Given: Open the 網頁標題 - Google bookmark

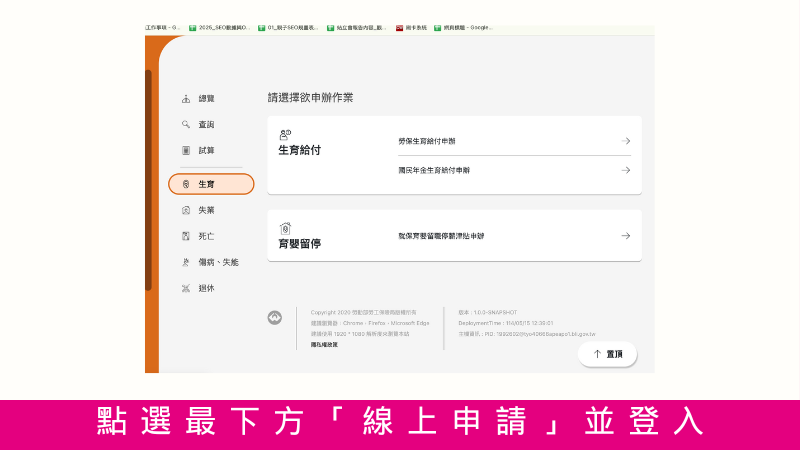Looking at the screenshot, I should [463, 28].
